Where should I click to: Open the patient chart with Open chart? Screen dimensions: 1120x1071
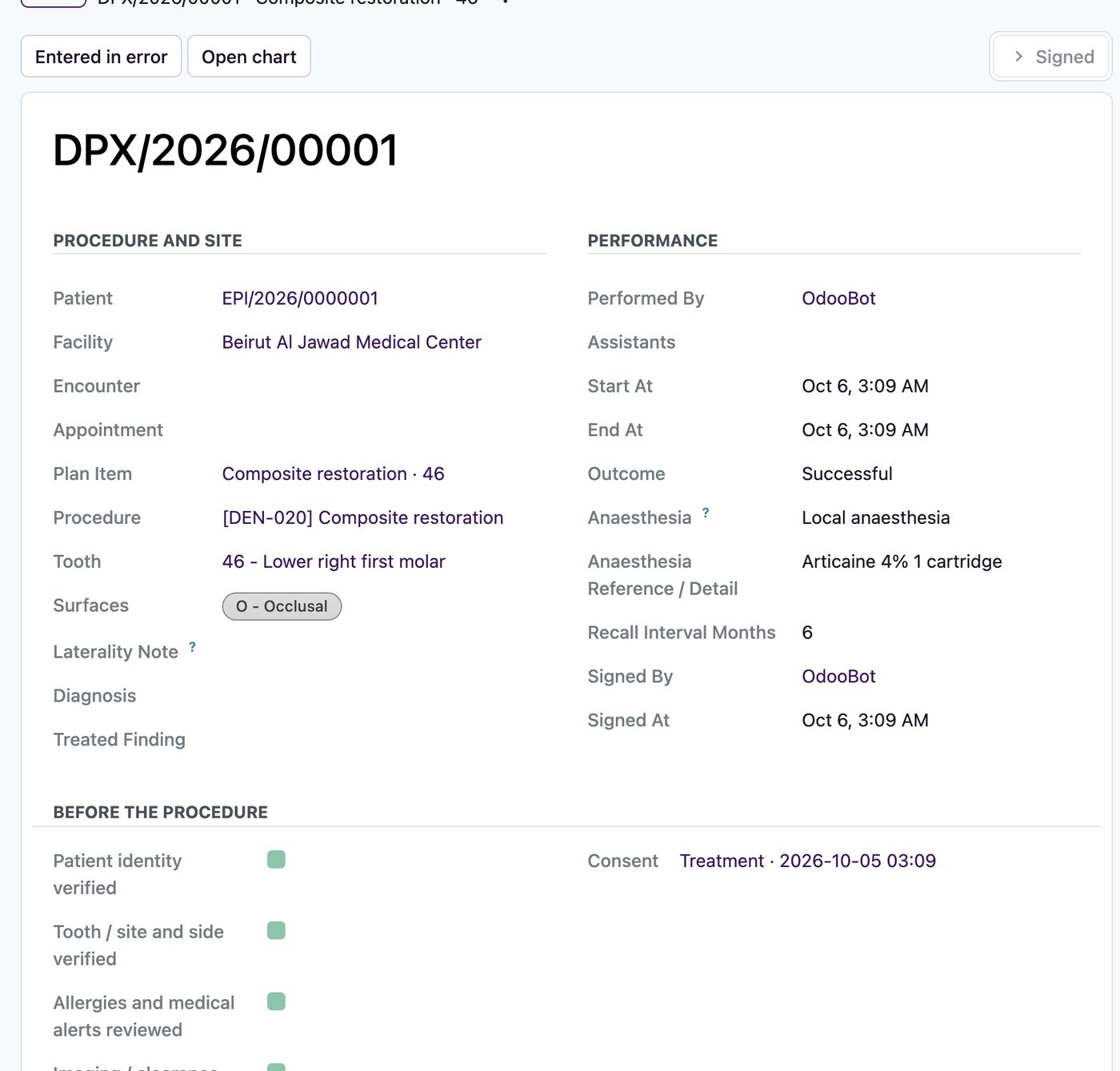tap(249, 57)
